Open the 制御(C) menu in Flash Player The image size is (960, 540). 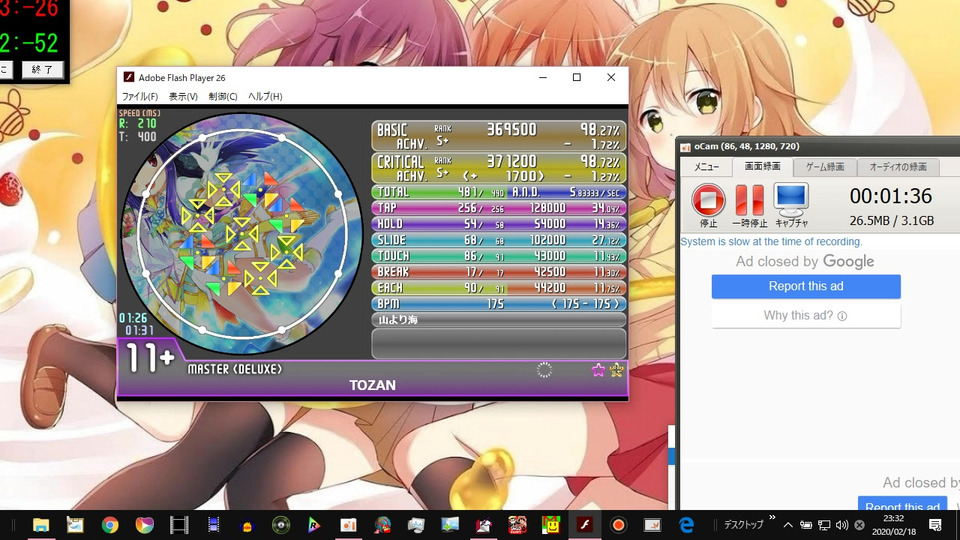click(223, 96)
